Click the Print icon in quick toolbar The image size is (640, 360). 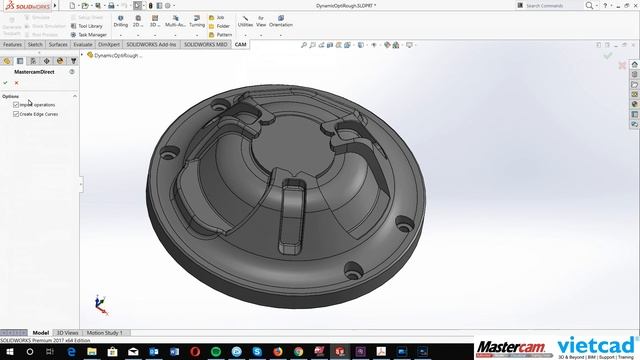pyautogui.click(x=111, y=6)
